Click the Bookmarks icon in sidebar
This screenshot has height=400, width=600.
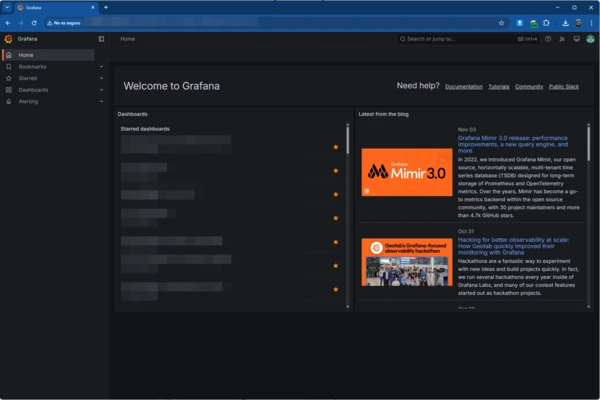click(9, 67)
